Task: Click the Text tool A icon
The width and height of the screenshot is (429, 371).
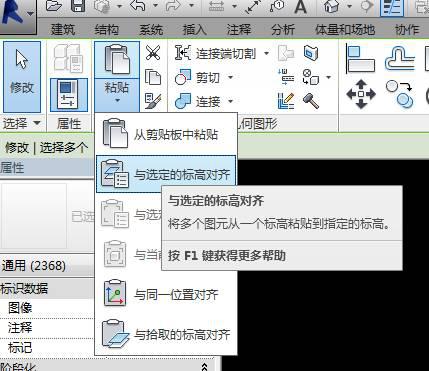Action: (x=301, y=6)
